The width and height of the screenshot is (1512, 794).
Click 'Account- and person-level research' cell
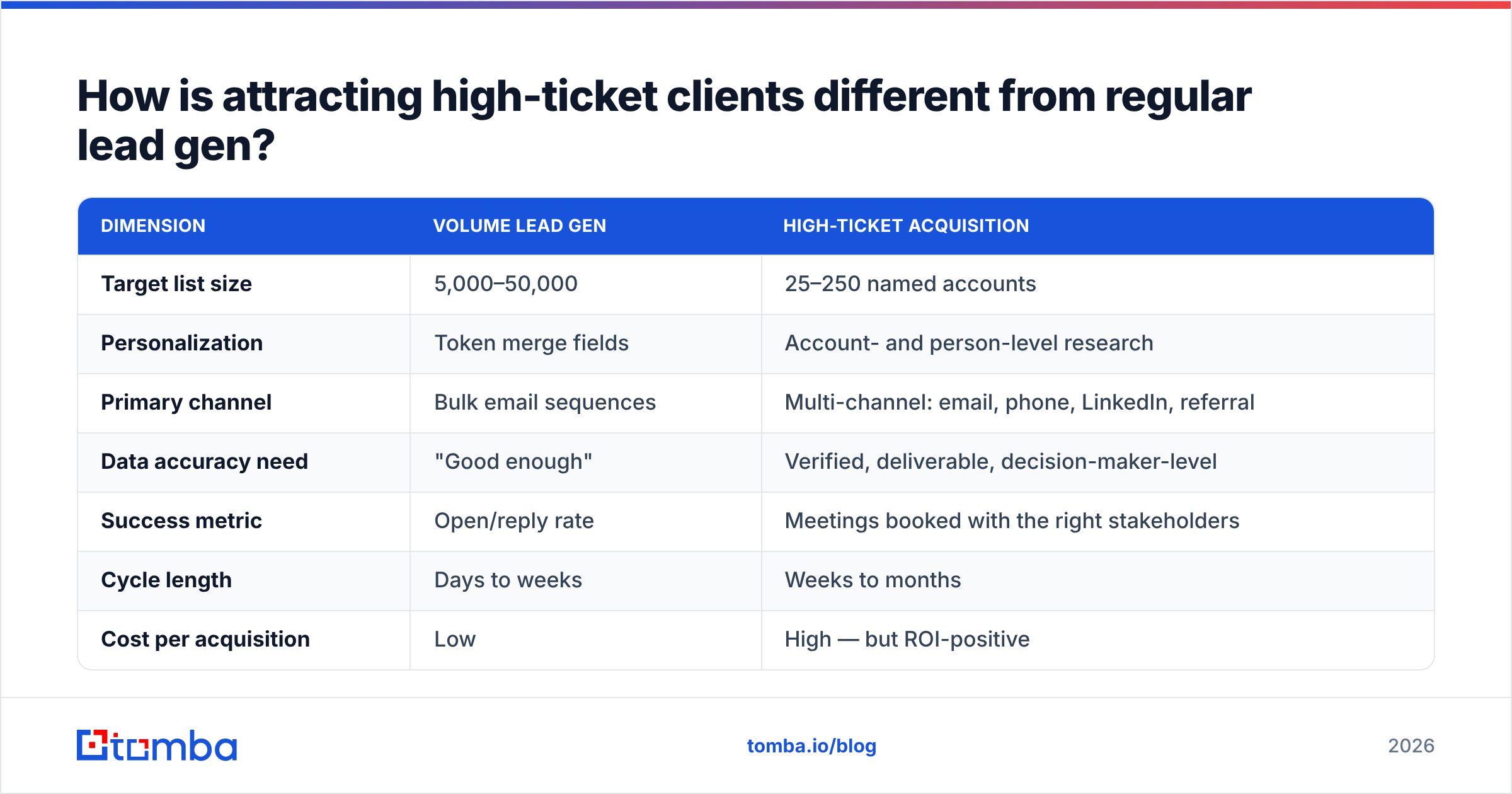[x=969, y=343]
